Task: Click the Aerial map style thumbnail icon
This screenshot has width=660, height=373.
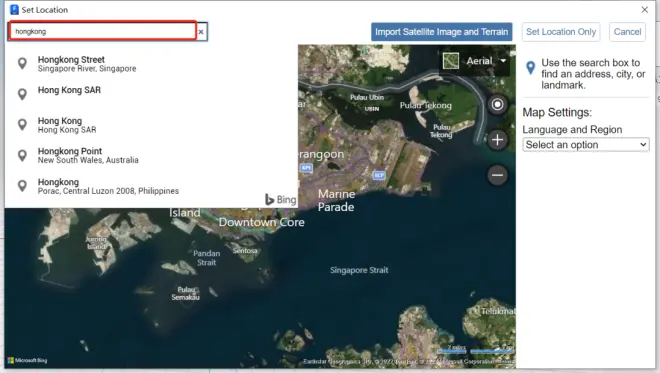Action: pos(450,61)
